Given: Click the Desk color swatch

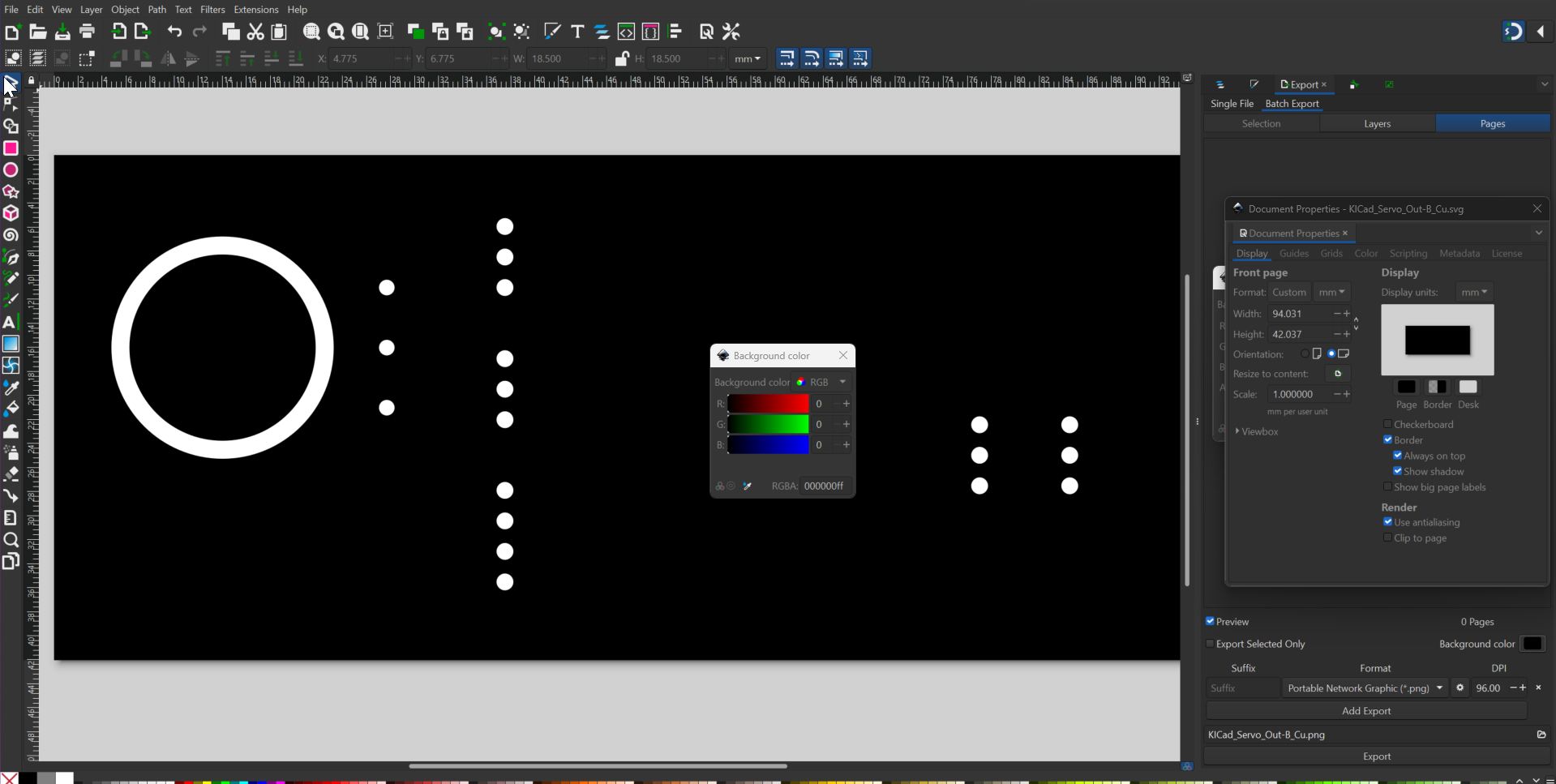Looking at the screenshot, I should (1468, 387).
